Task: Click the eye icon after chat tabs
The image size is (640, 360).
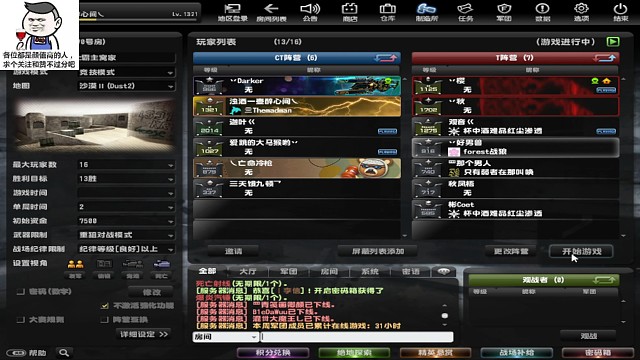Action: click(444, 271)
